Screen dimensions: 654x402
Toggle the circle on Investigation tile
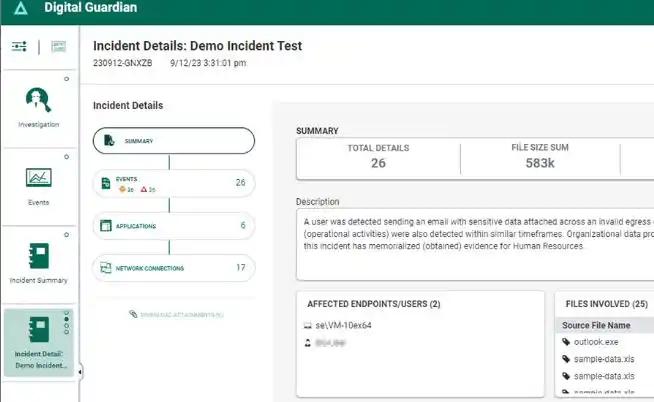(x=66, y=79)
